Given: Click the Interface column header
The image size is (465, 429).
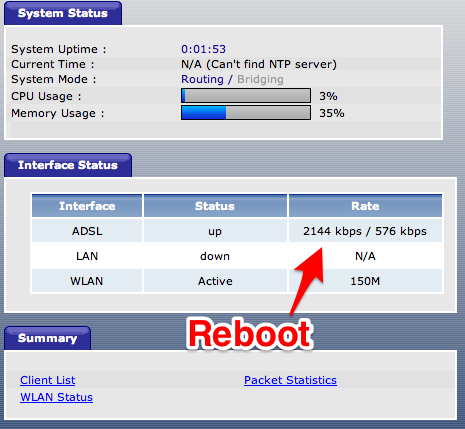Looking at the screenshot, I should tap(87, 206).
